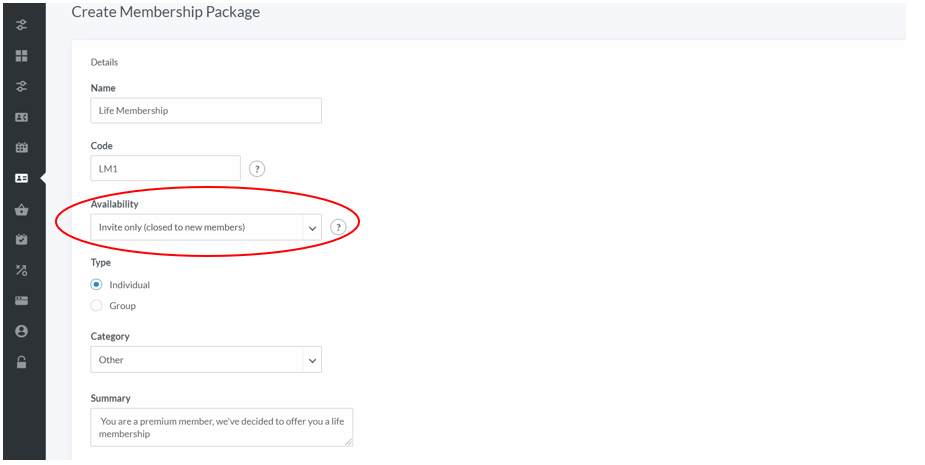Select the Individual type radio button
This screenshot has width=925, height=465.
pos(96,284)
